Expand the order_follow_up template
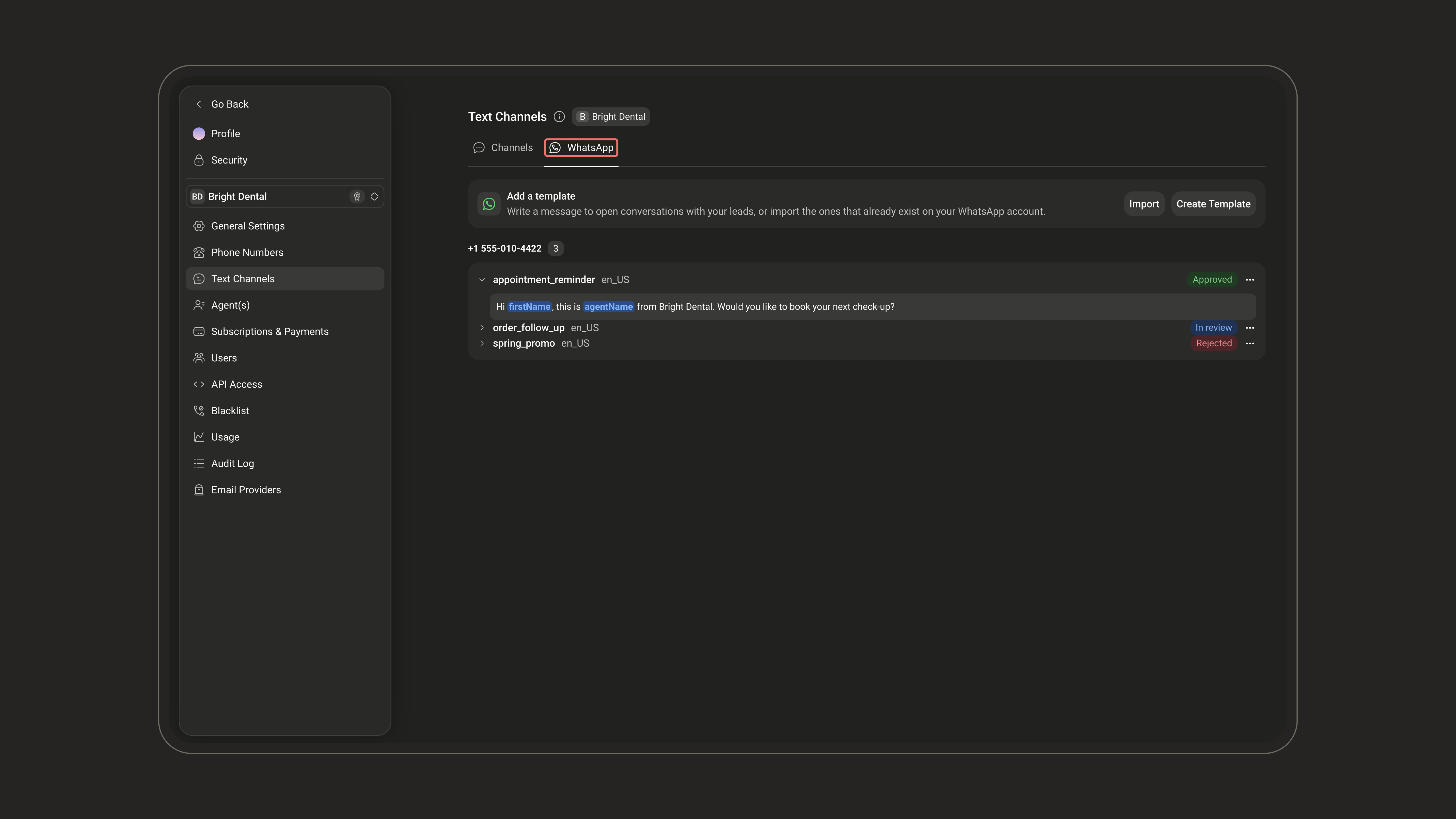 click(482, 328)
